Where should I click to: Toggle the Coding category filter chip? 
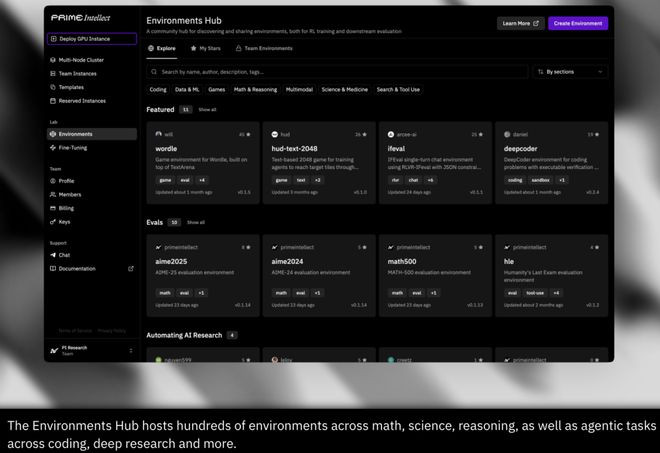158,90
